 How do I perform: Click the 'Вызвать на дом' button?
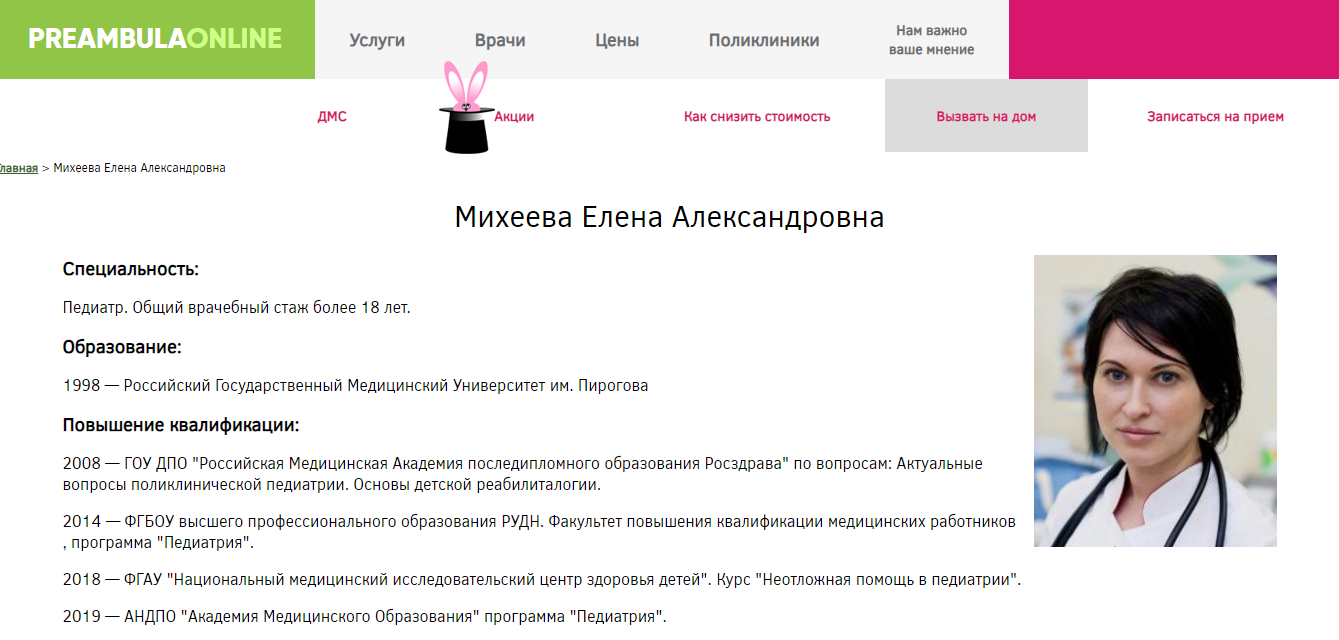[x=986, y=116]
